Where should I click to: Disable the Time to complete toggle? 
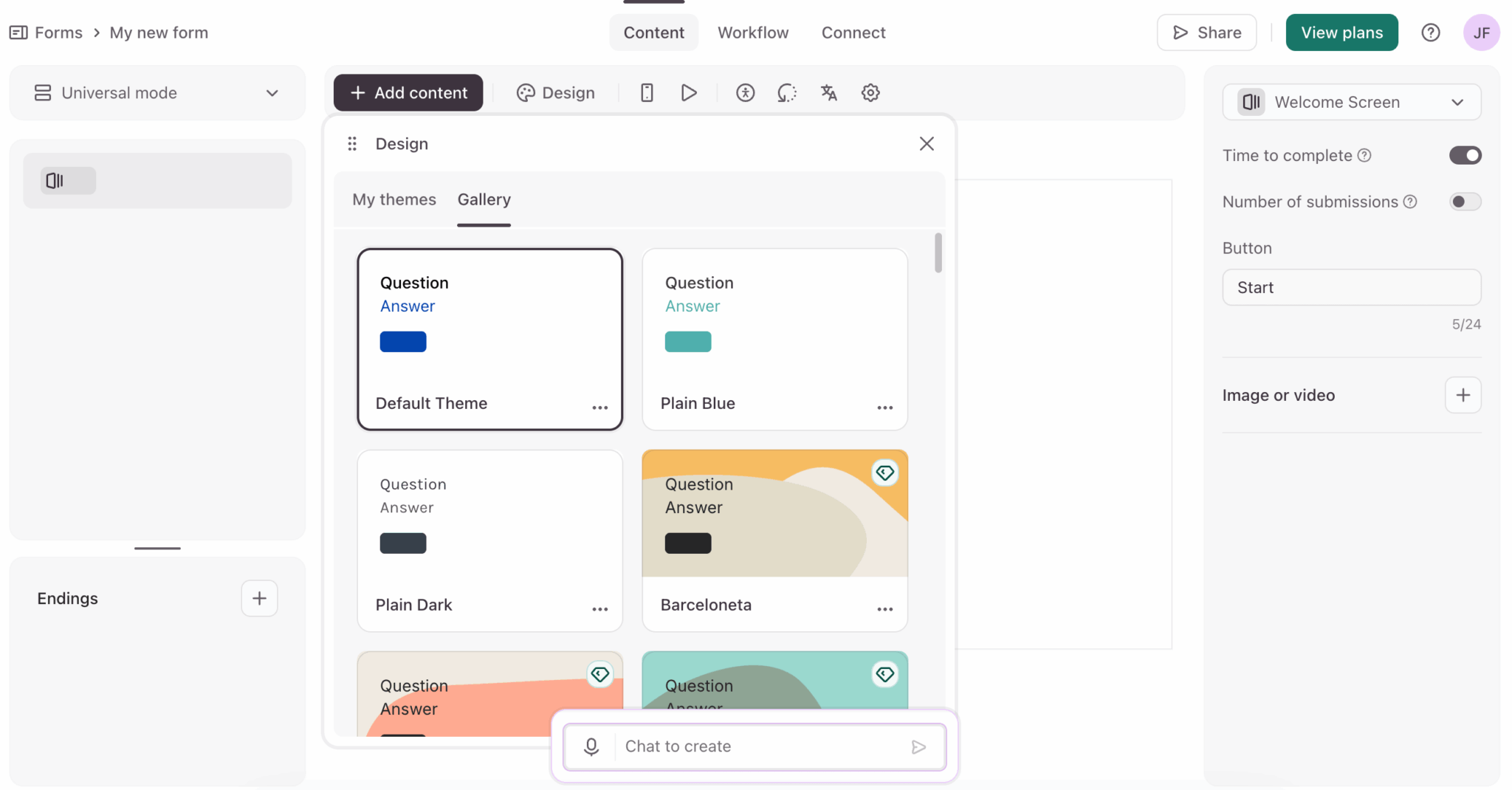(1465, 155)
